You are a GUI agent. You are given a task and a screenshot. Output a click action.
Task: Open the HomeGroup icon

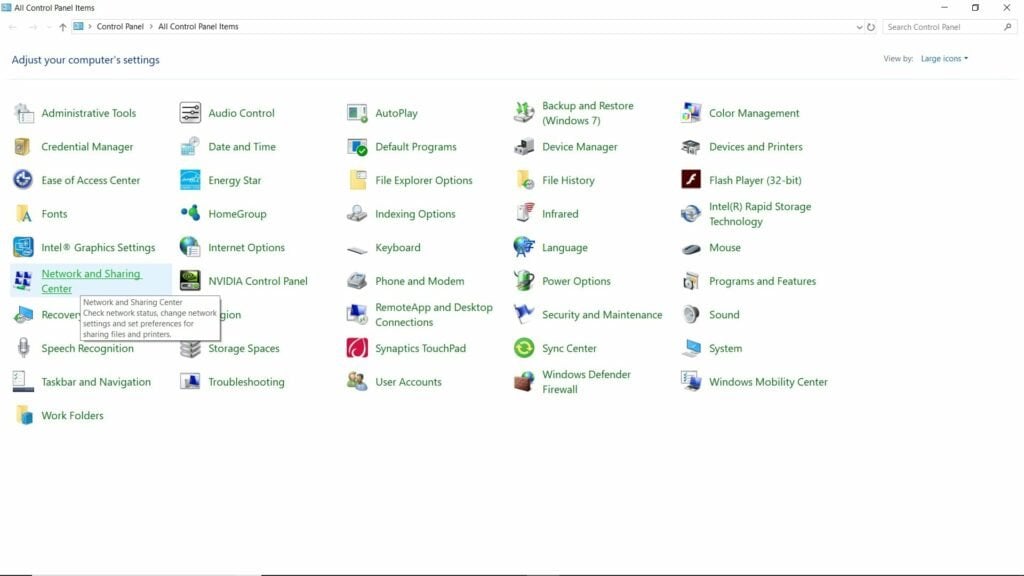[x=190, y=214]
